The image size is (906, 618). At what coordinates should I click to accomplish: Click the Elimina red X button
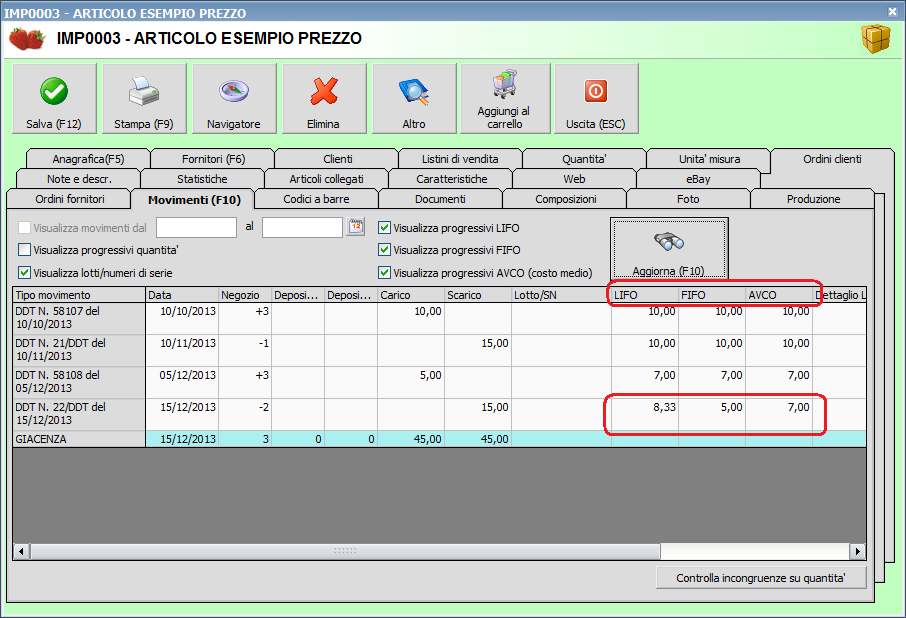(324, 99)
